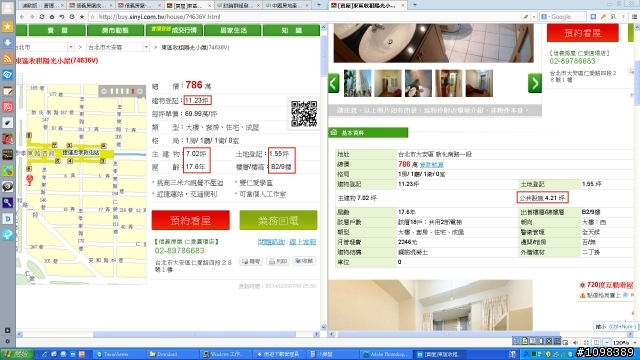Image resolution: width=640 pixels, height=360 pixels.
Task: Click right pane horizontal scrollbar
Action: [448, 335]
